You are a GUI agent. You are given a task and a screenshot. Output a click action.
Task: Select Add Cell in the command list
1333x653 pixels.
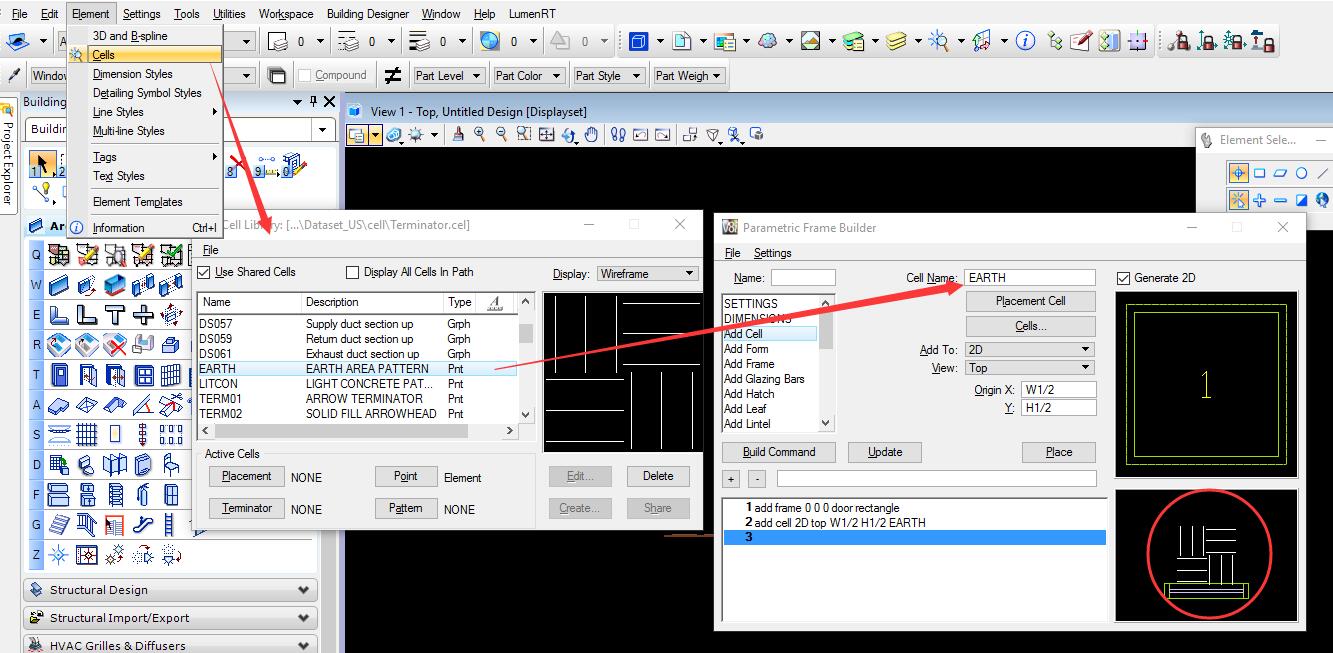pos(769,334)
